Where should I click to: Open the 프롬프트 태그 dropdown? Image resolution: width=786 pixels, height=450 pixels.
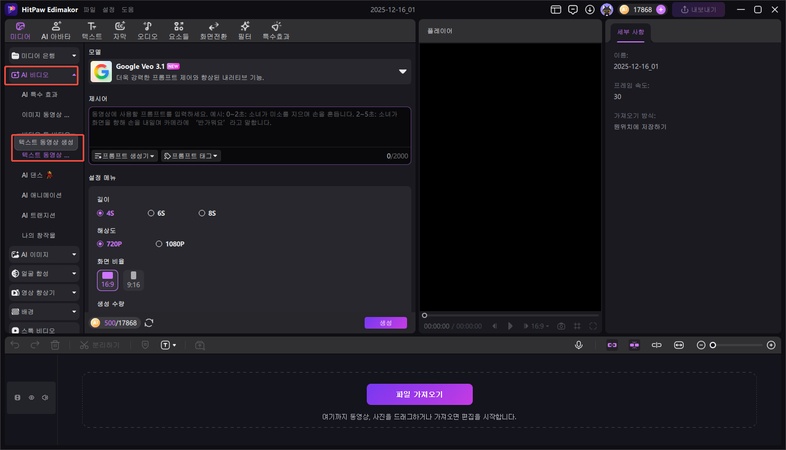(x=191, y=156)
